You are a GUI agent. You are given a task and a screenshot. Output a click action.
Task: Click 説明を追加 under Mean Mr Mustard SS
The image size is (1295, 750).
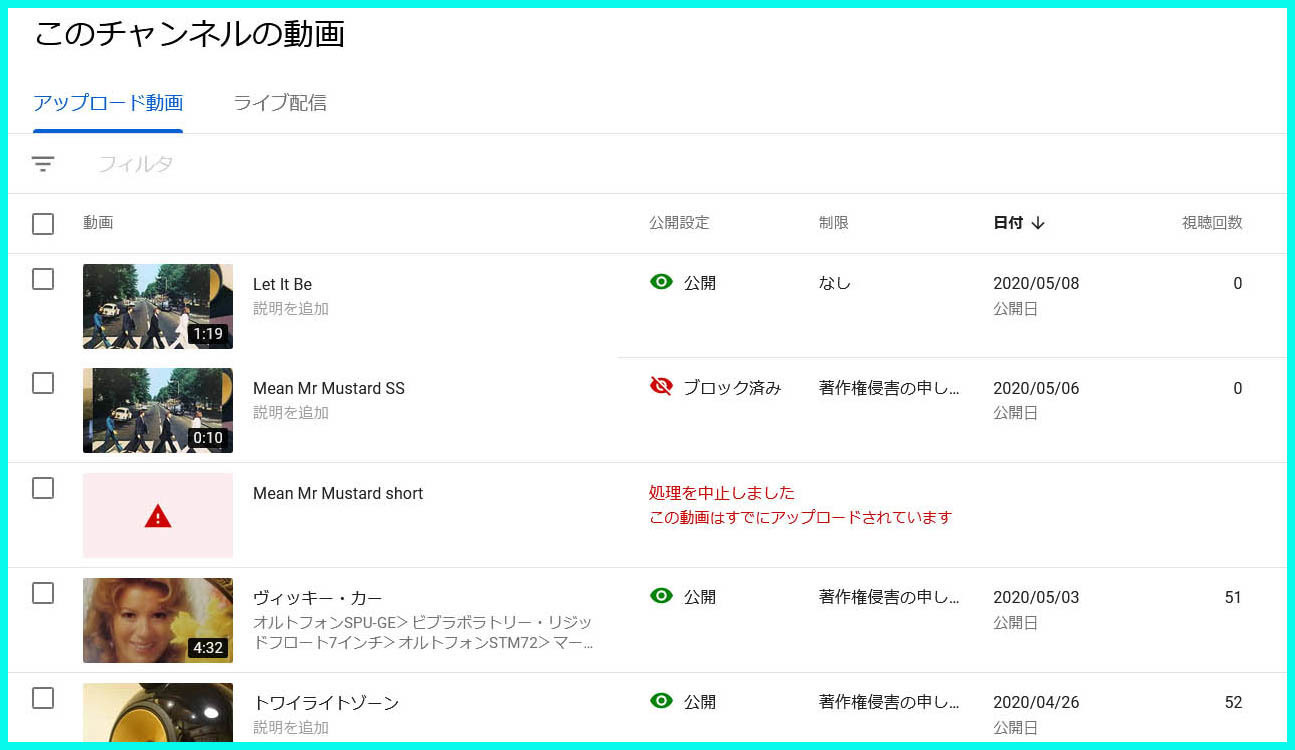[291, 413]
